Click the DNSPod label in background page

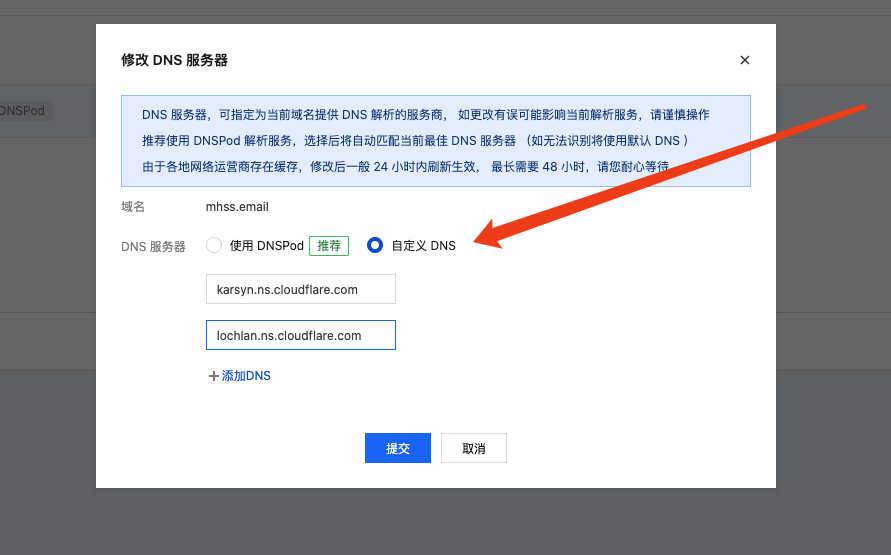[x=22, y=111]
